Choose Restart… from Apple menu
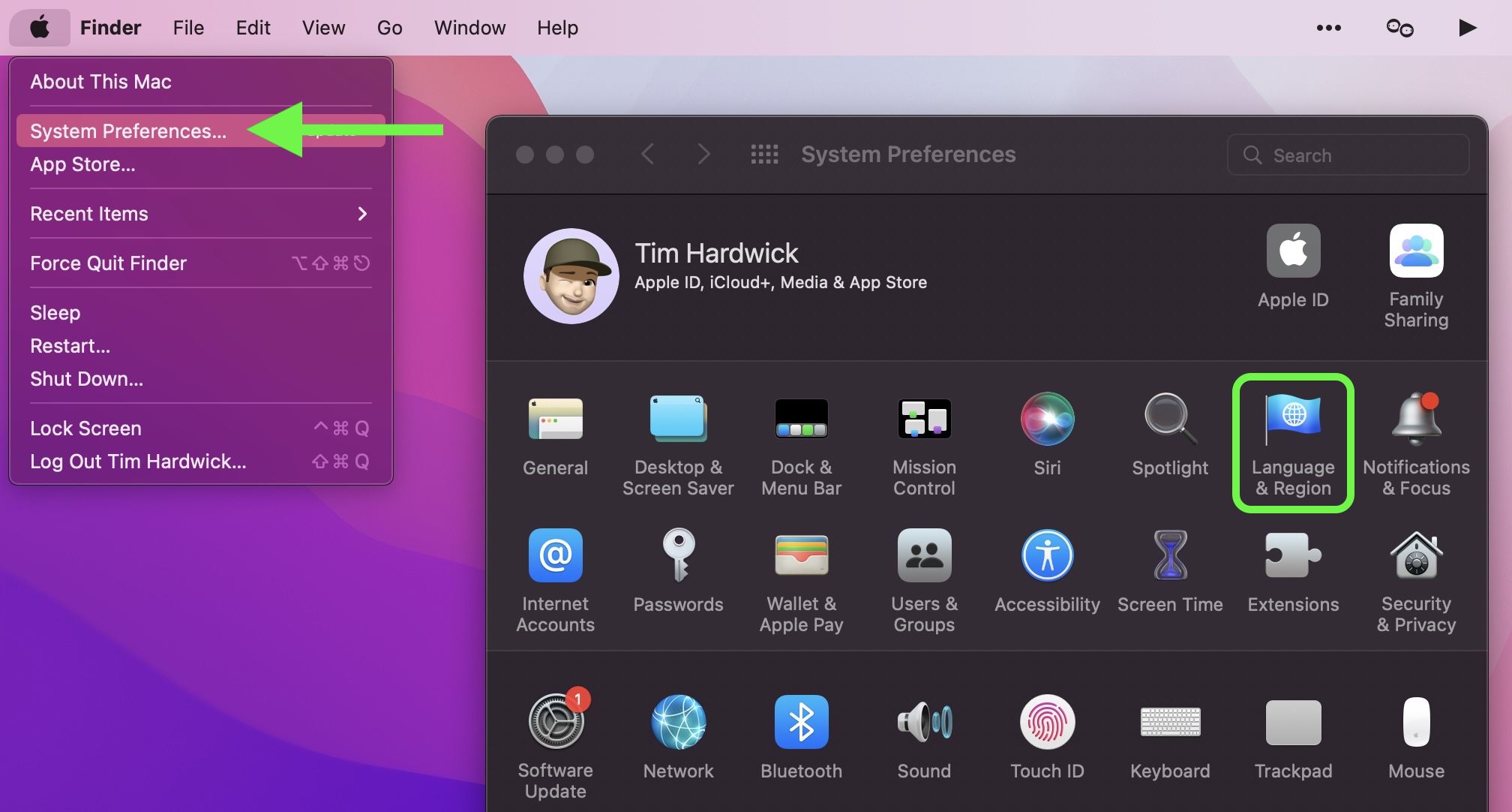1512x812 pixels. pyautogui.click(x=201, y=346)
